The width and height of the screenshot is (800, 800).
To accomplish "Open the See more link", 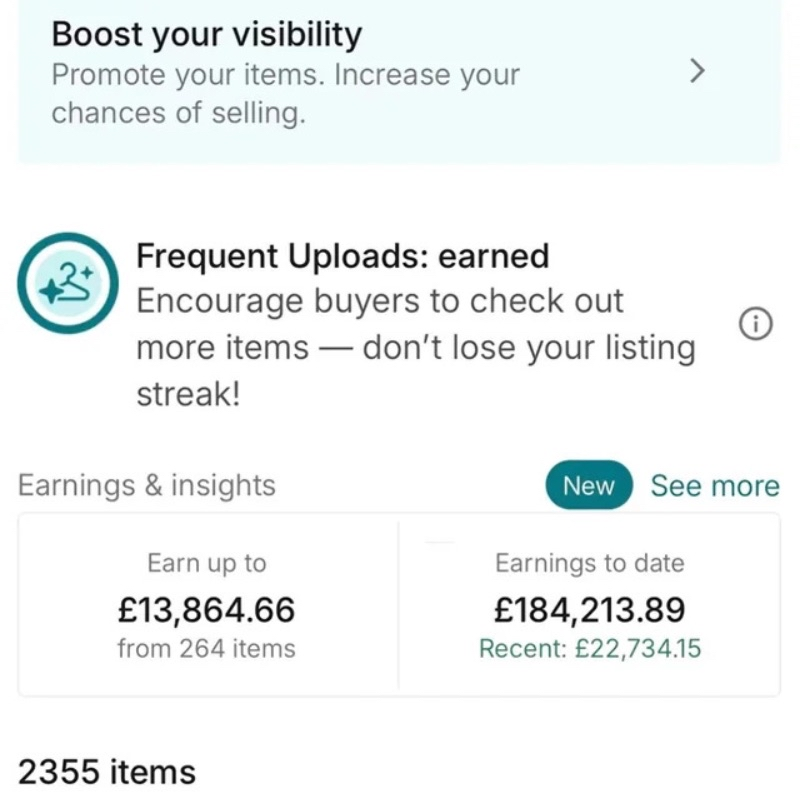I will click(714, 486).
